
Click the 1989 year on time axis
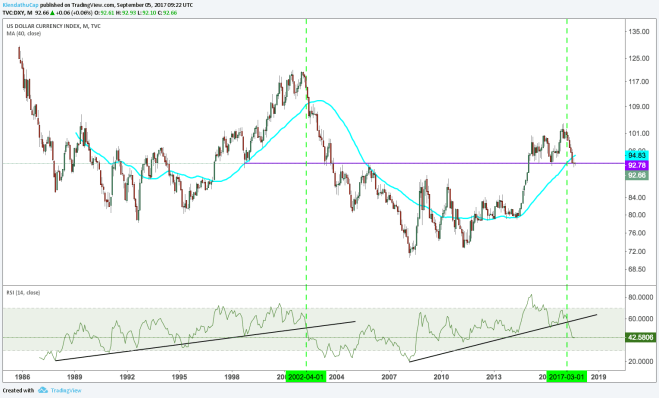(x=75, y=377)
